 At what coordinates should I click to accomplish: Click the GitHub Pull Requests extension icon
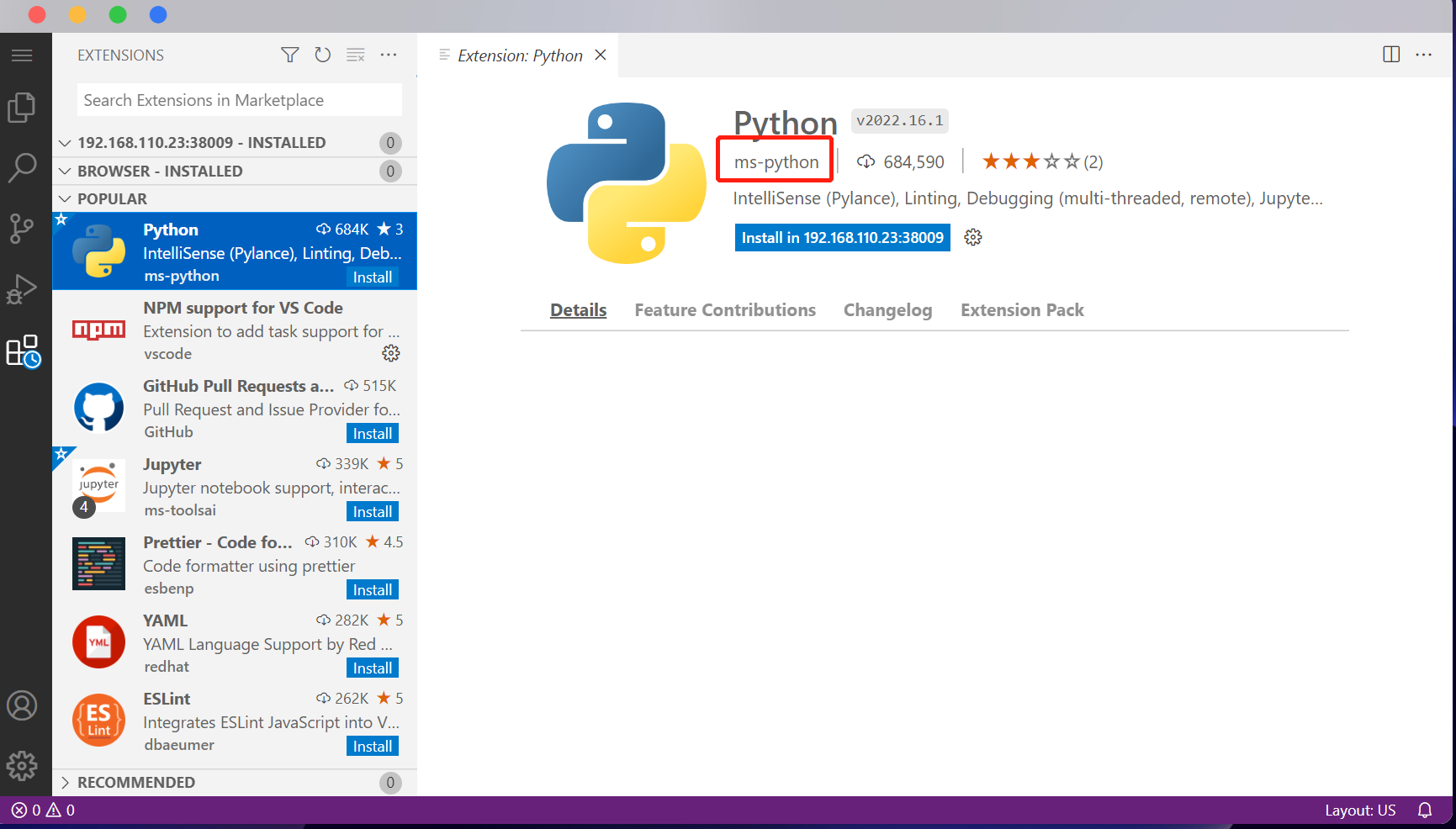pos(98,407)
